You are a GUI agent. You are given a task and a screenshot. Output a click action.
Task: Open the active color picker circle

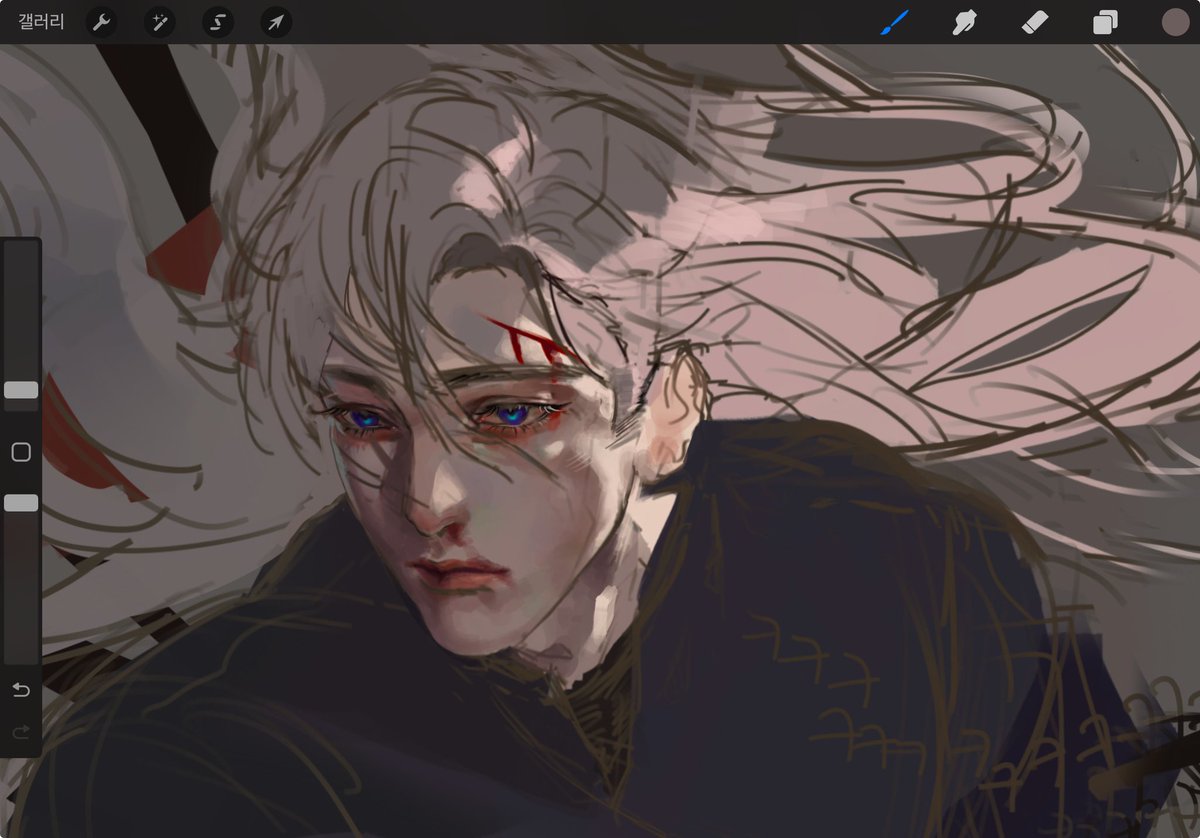pos(1175,22)
